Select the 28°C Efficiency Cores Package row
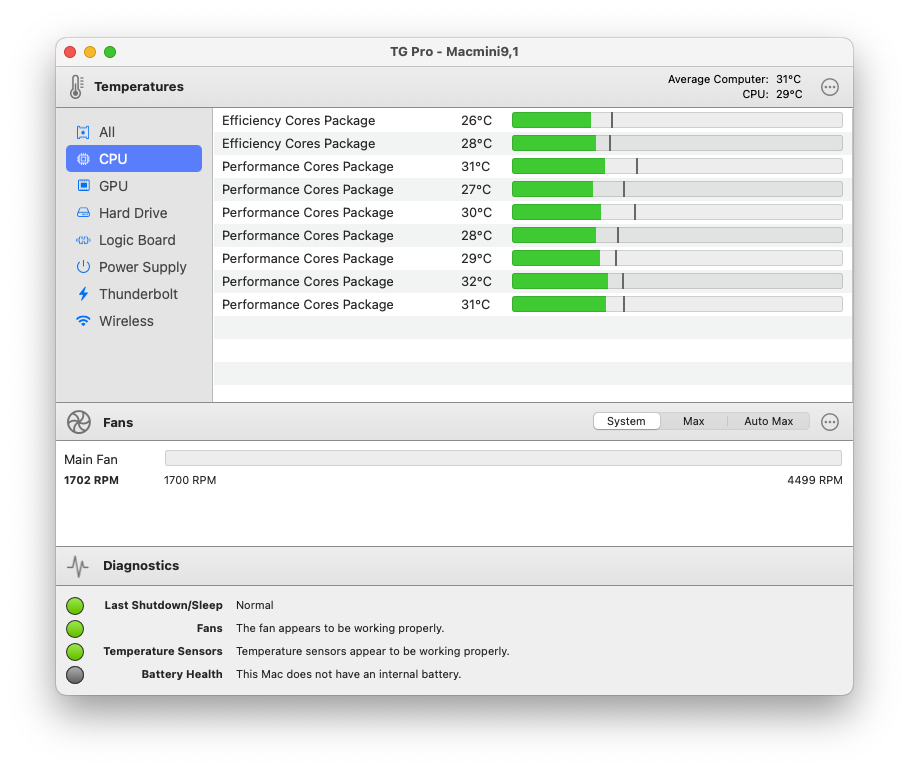This screenshot has height=769, width=909. click(x=532, y=143)
